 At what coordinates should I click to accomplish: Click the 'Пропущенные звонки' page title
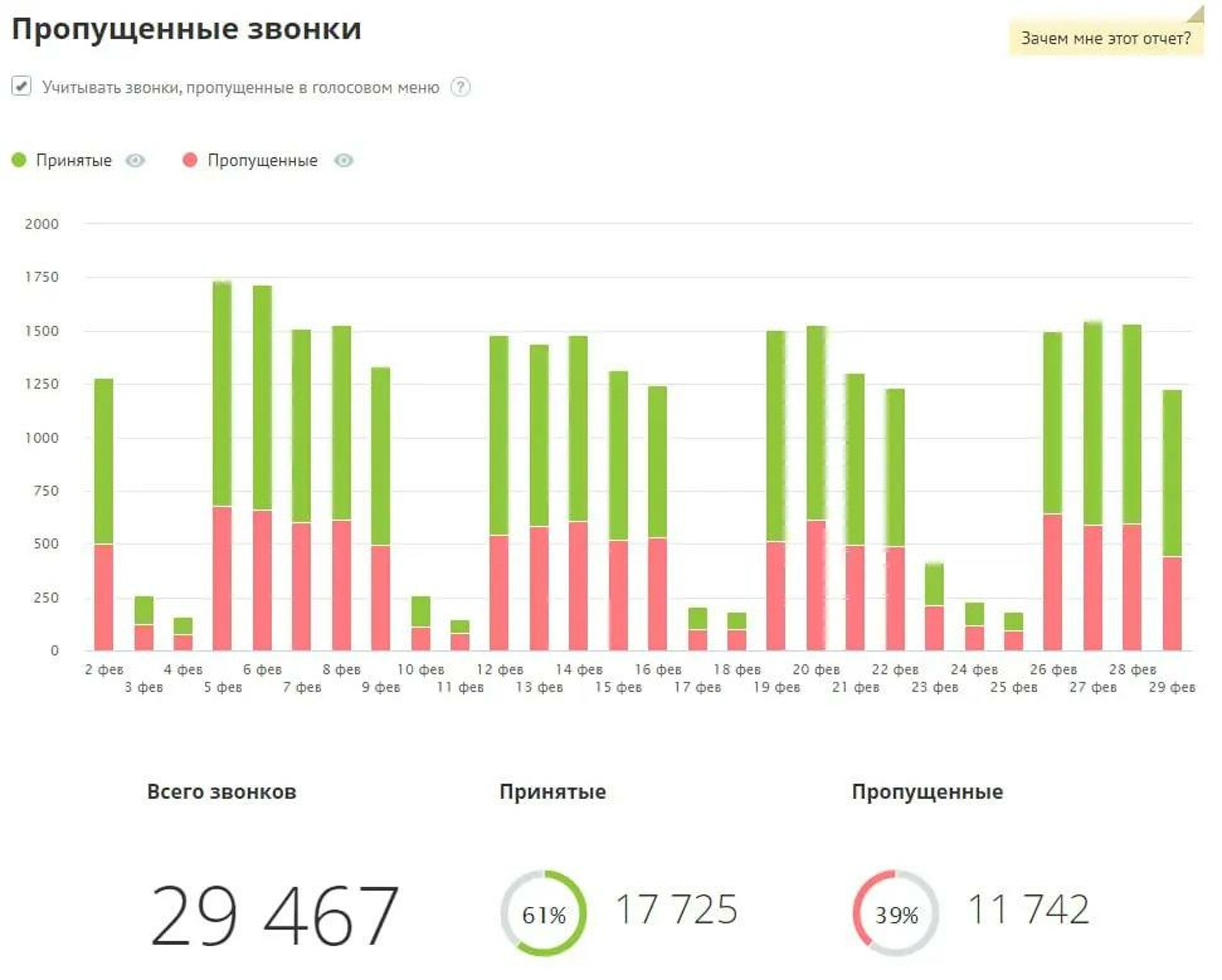pos(186,30)
